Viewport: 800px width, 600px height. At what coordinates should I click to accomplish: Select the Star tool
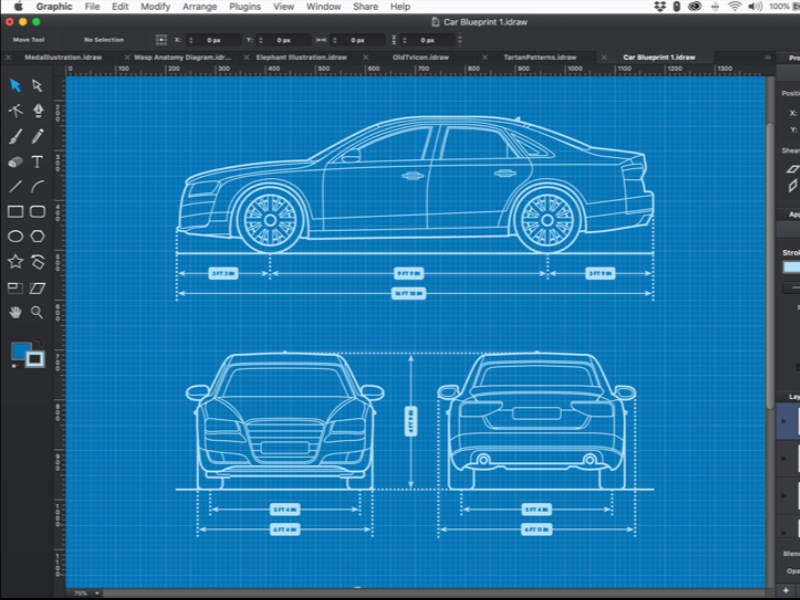click(x=15, y=262)
